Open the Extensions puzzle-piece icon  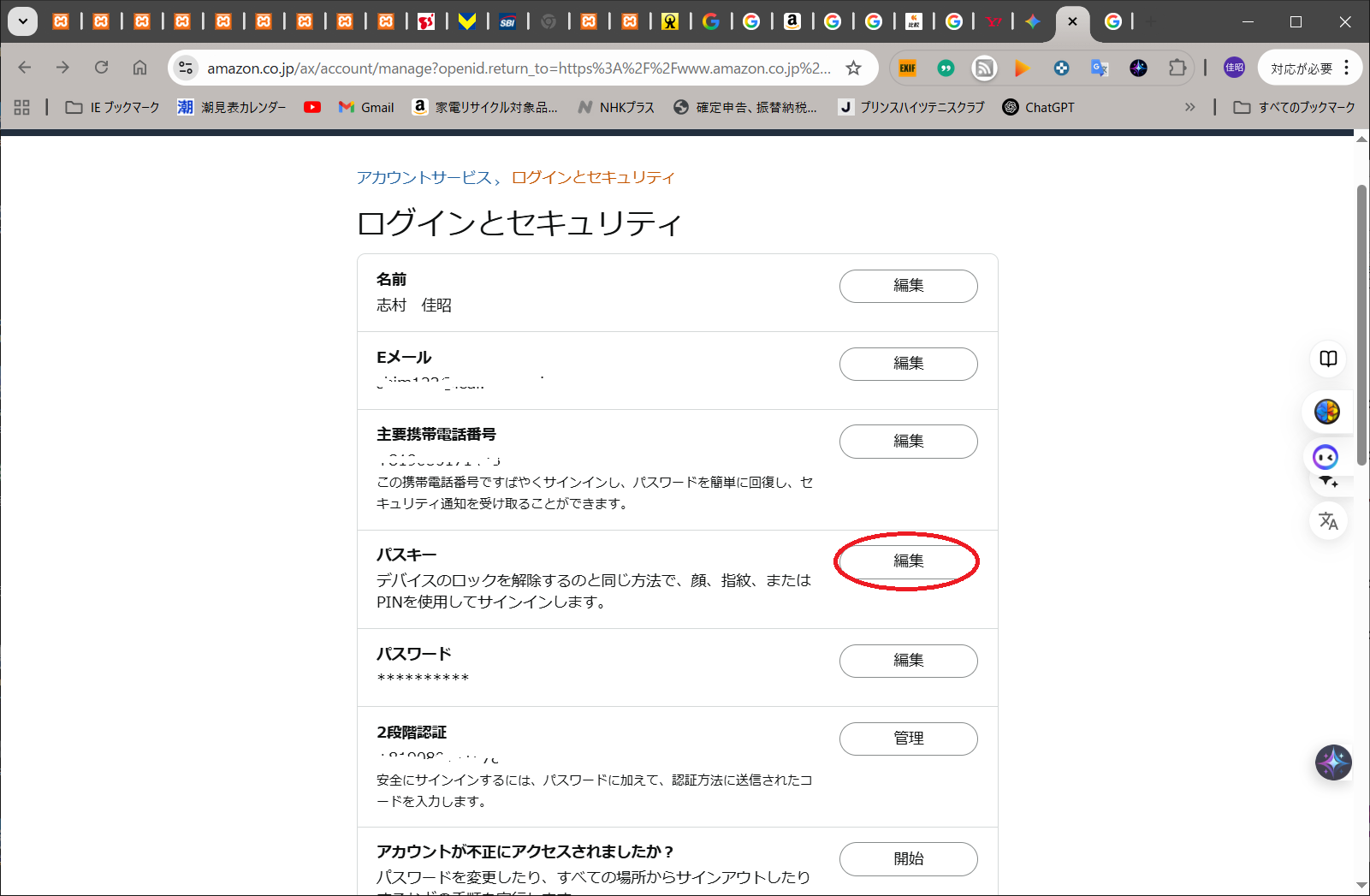(x=1177, y=68)
